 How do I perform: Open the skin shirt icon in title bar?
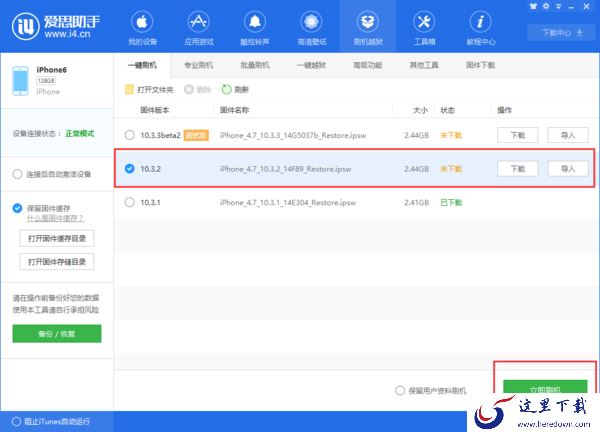(533, 6)
